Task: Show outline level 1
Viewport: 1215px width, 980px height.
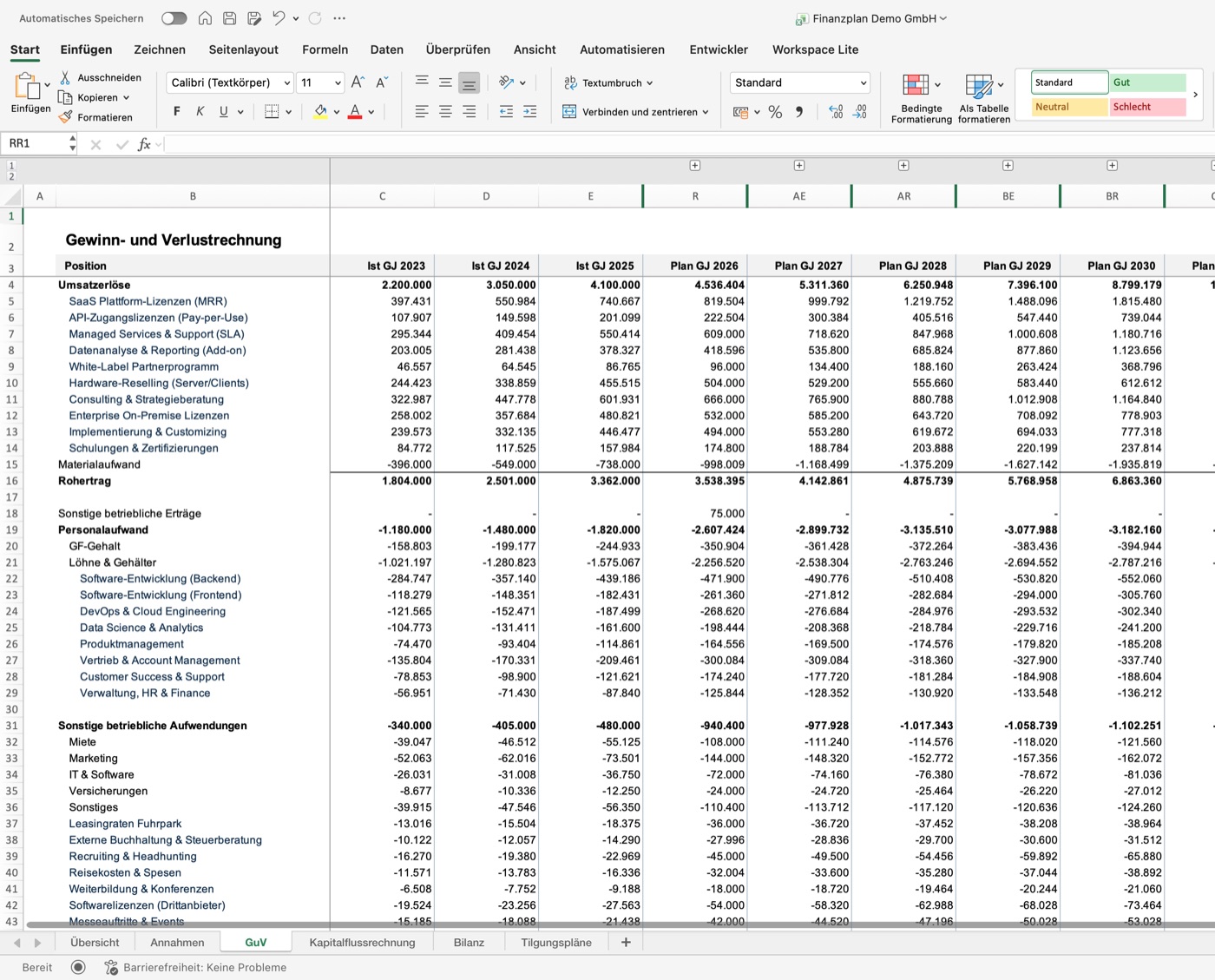Action: (x=11, y=165)
